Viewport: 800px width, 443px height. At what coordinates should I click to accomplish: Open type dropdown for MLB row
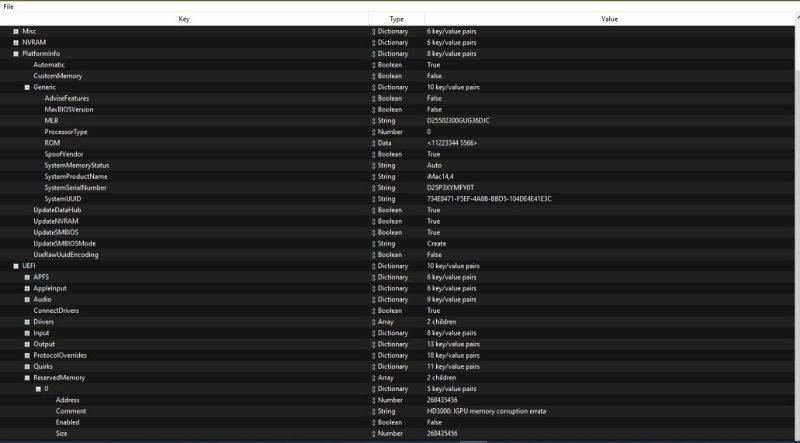coord(373,121)
